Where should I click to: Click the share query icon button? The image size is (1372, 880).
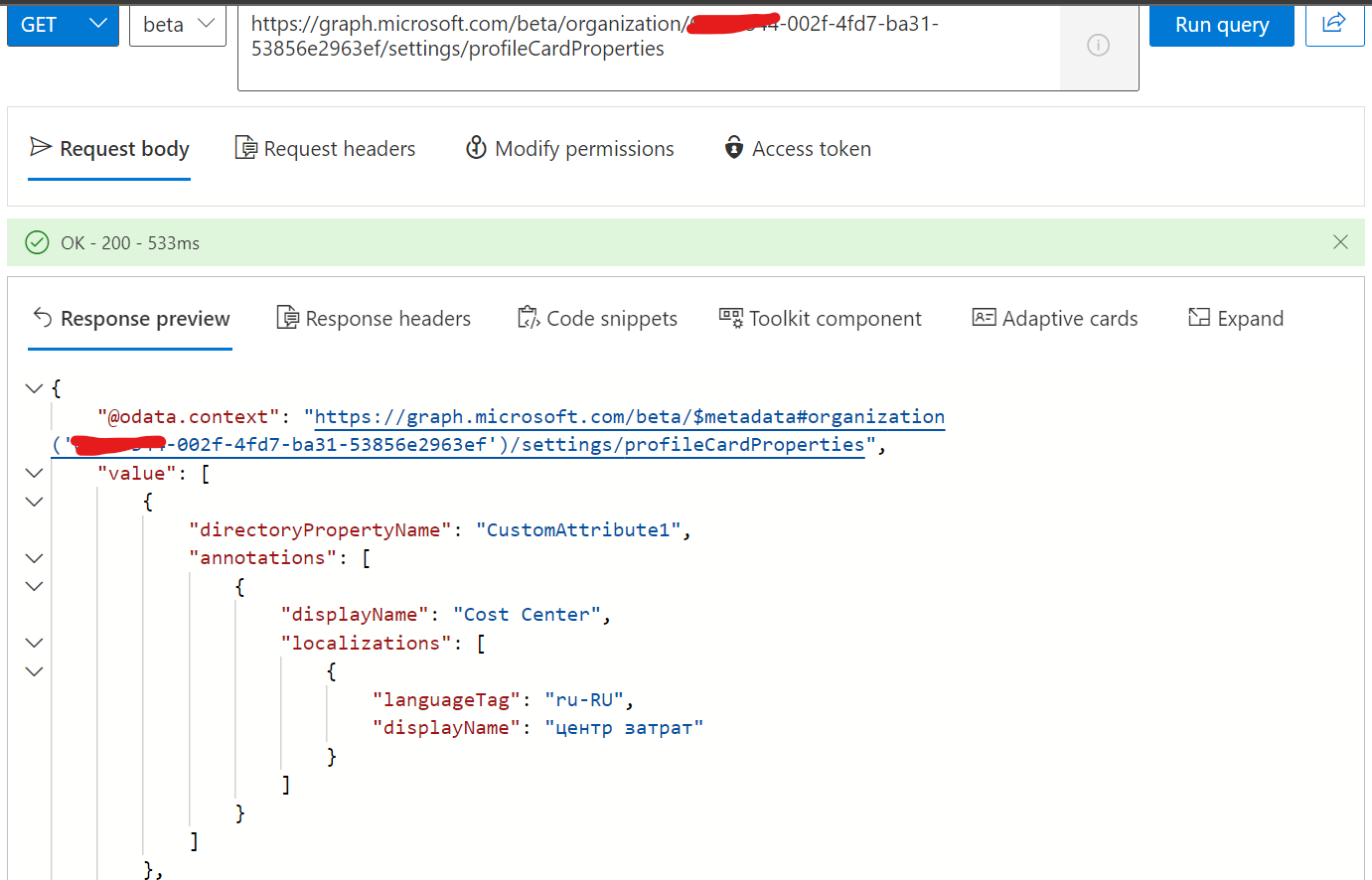(1334, 24)
